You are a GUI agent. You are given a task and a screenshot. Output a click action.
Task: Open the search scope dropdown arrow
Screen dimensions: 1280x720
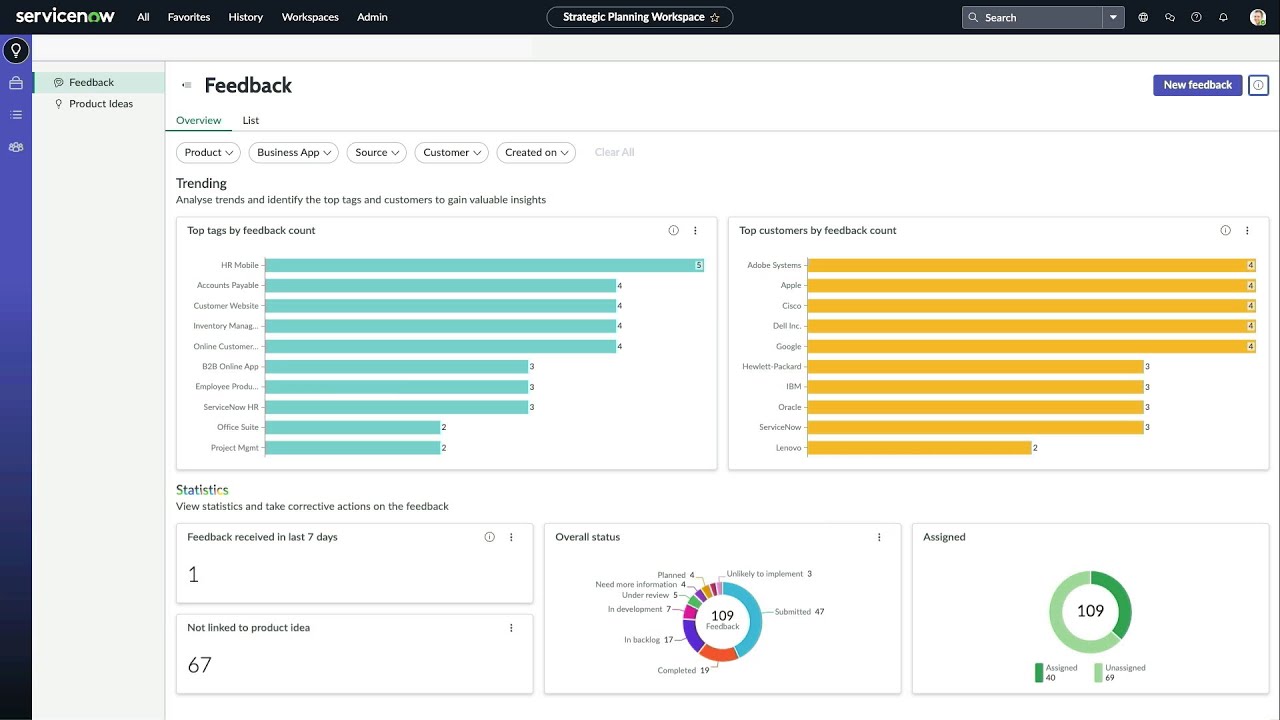pyautogui.click(x=1113, y=17)
